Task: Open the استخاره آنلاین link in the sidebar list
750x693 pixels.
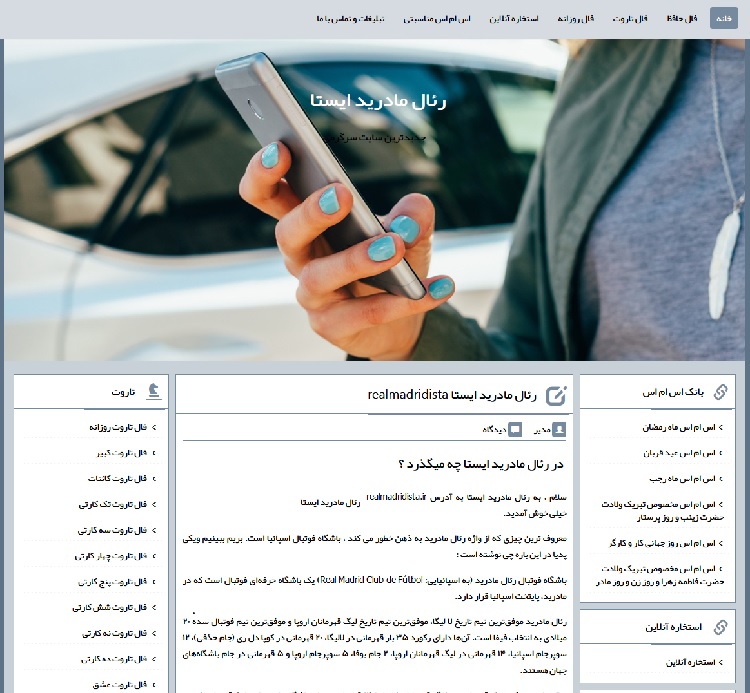Action: click(x=691, y=662)
